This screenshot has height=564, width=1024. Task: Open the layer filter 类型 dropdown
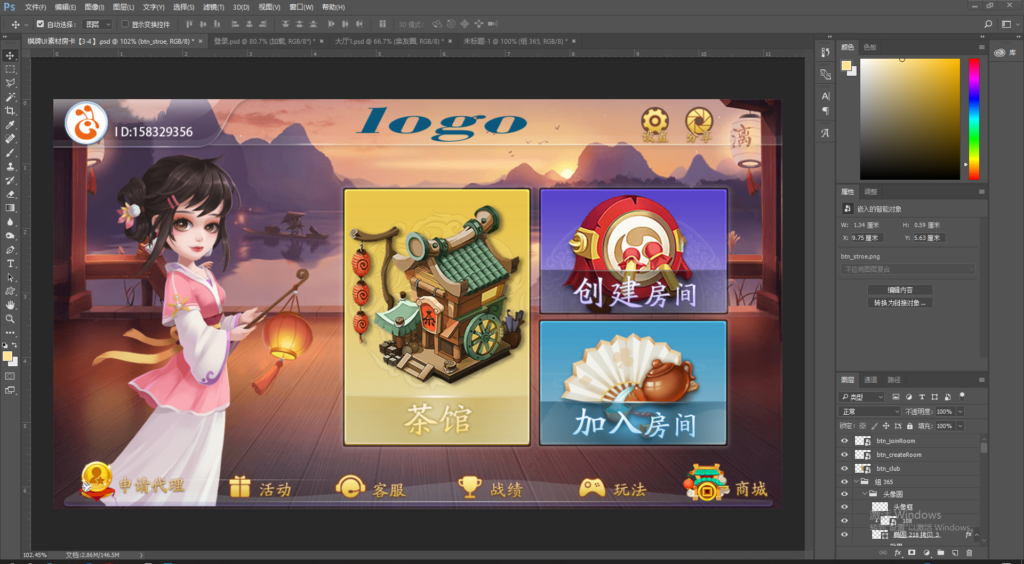pyautogui.click(x=864, y=397)
